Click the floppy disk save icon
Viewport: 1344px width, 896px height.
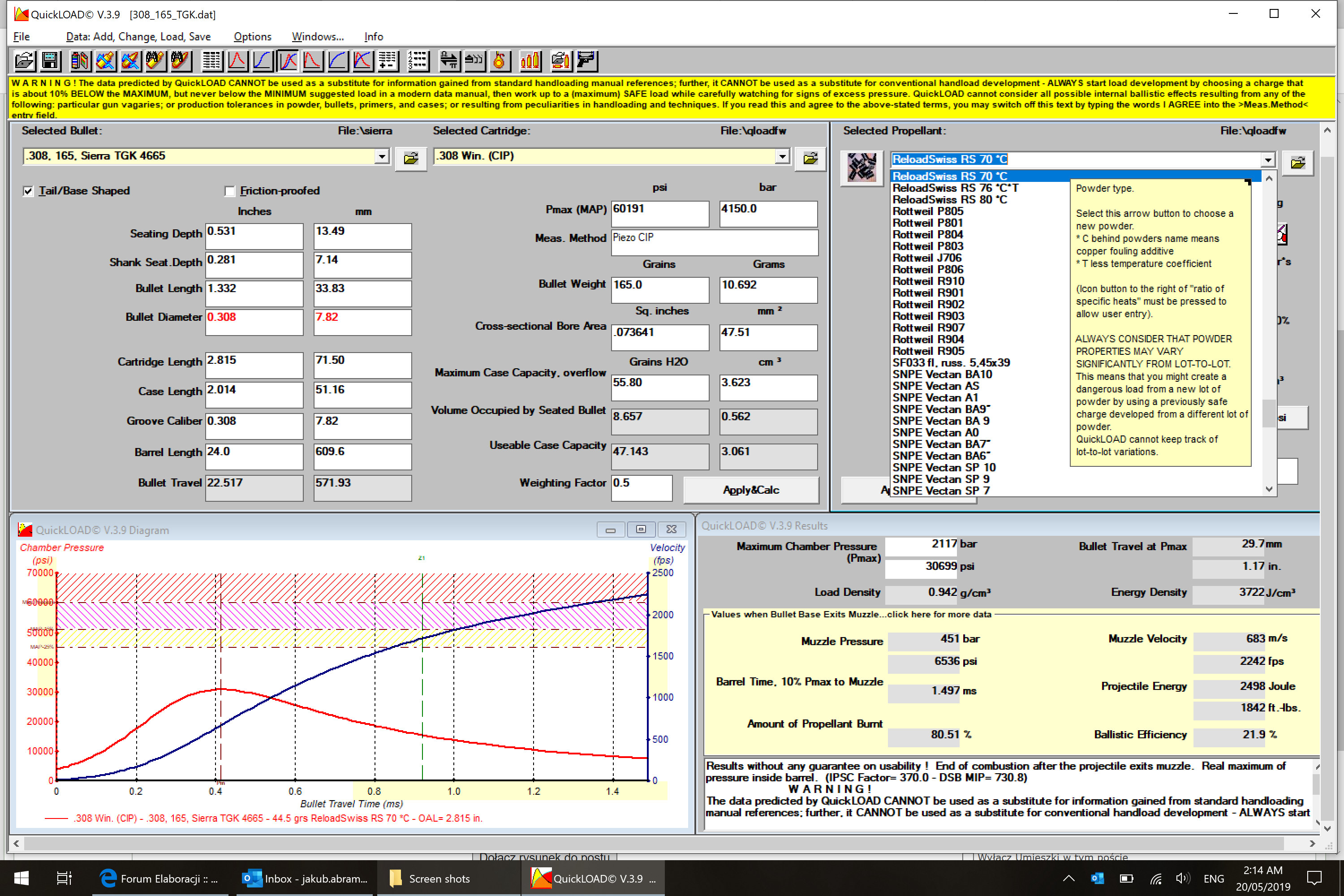pyautogui.click(x=50, y=60)
